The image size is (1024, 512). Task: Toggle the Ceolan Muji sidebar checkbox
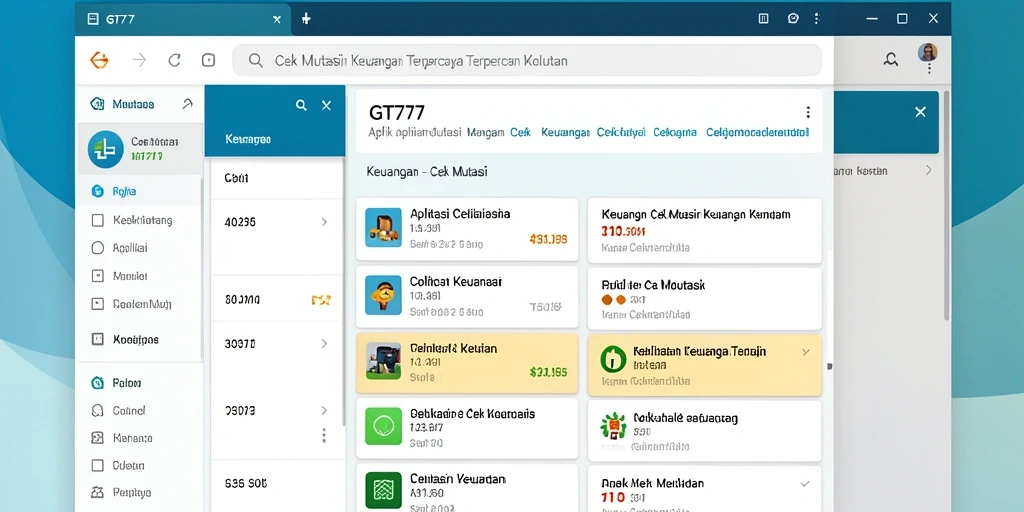(98, 304)
